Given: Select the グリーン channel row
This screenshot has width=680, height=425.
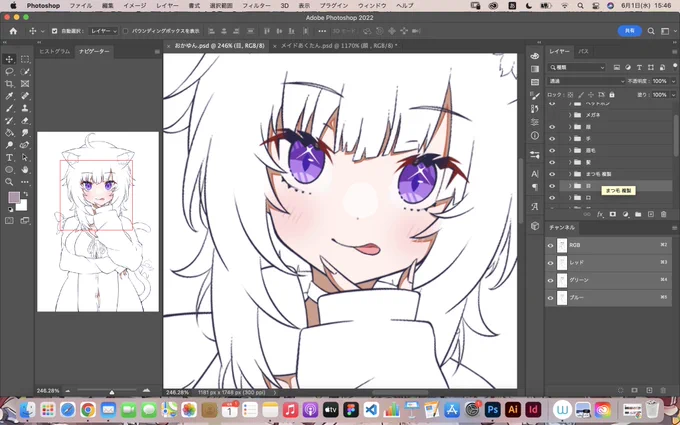Looking at the screenshot, I should tap(608, 280).
